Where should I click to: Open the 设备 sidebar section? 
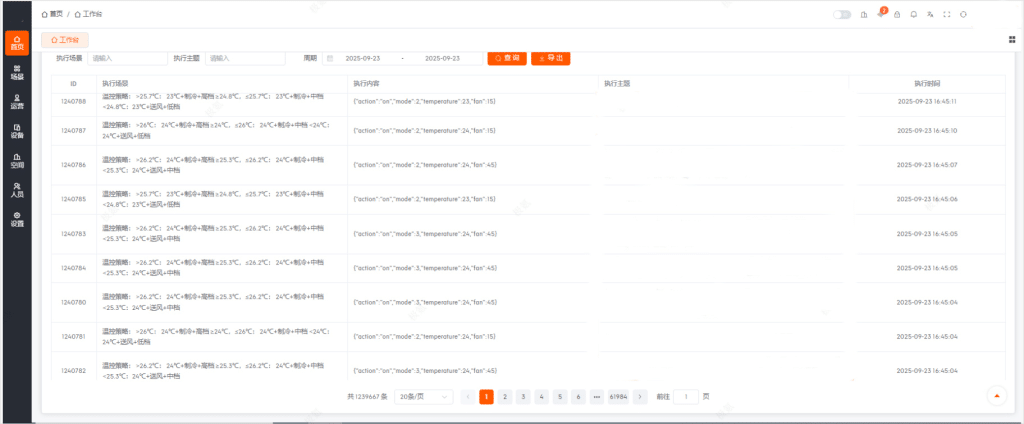17,131
